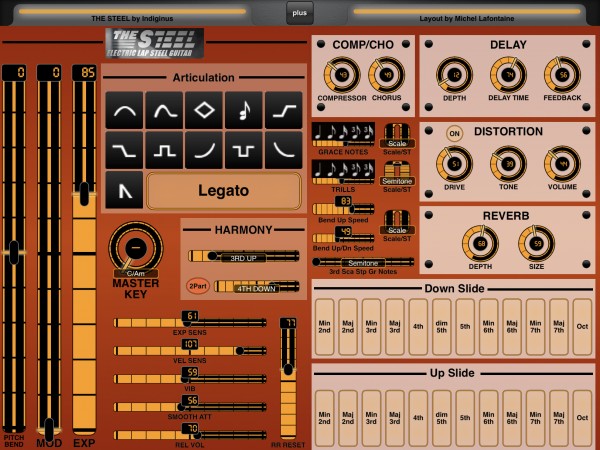Click the RR RESET vertical slider
The image size is (600, 450).
[x=288, y=379]
